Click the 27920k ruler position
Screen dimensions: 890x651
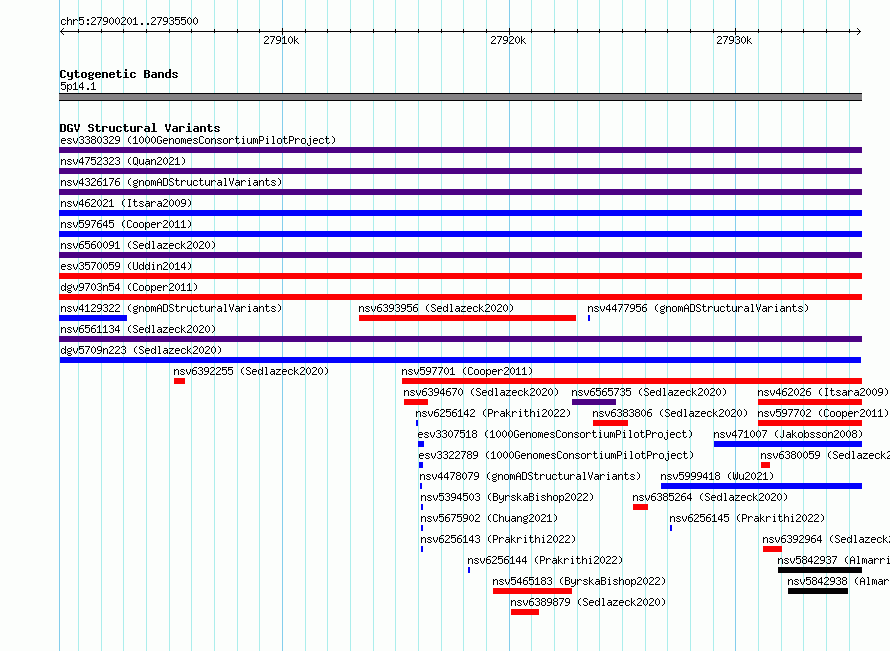(x=508, y=40)
